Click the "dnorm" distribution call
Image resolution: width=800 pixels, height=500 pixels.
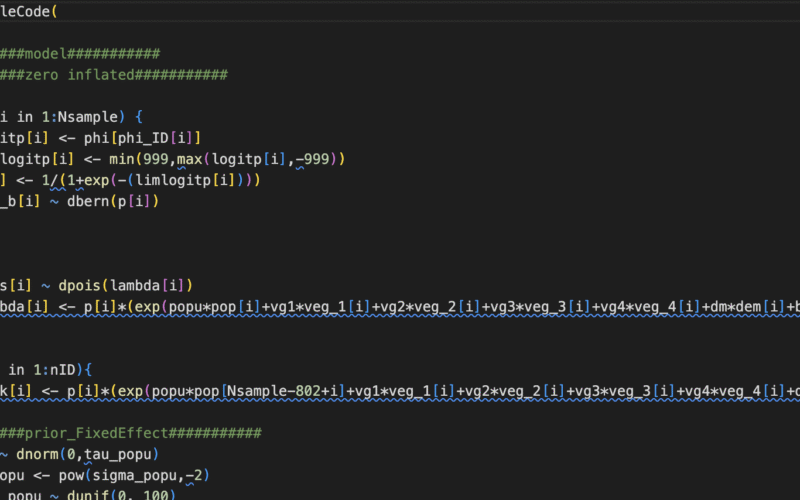(x=38, y=453)
